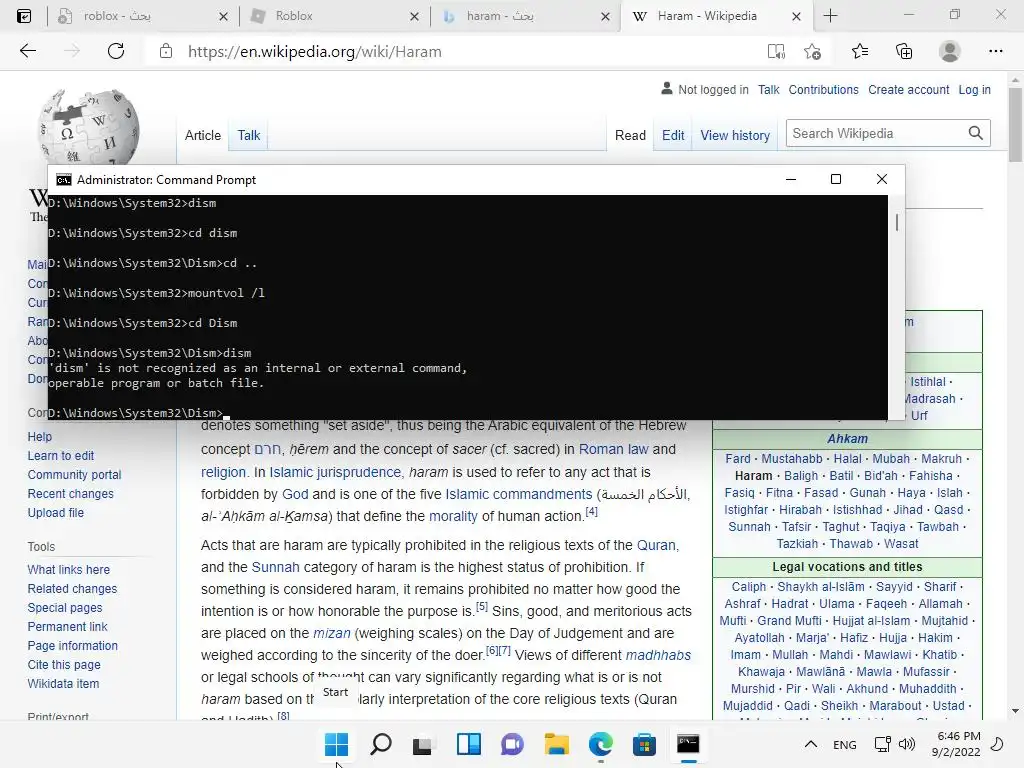Close the Roblox tab
This screenshot has width=1024, height=768.
tap(414, 16)
